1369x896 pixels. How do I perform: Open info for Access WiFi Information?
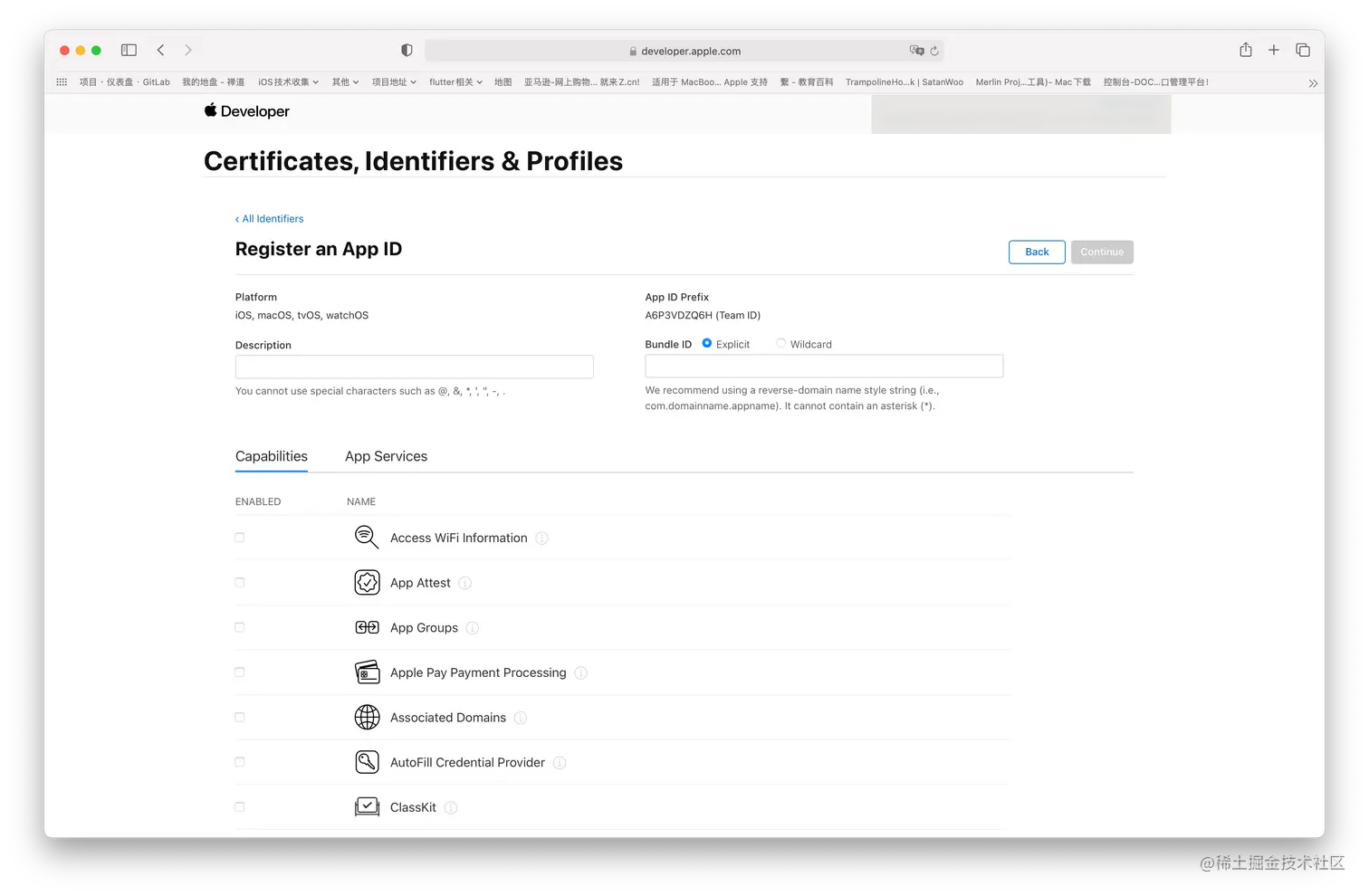(x=541, y=539)
